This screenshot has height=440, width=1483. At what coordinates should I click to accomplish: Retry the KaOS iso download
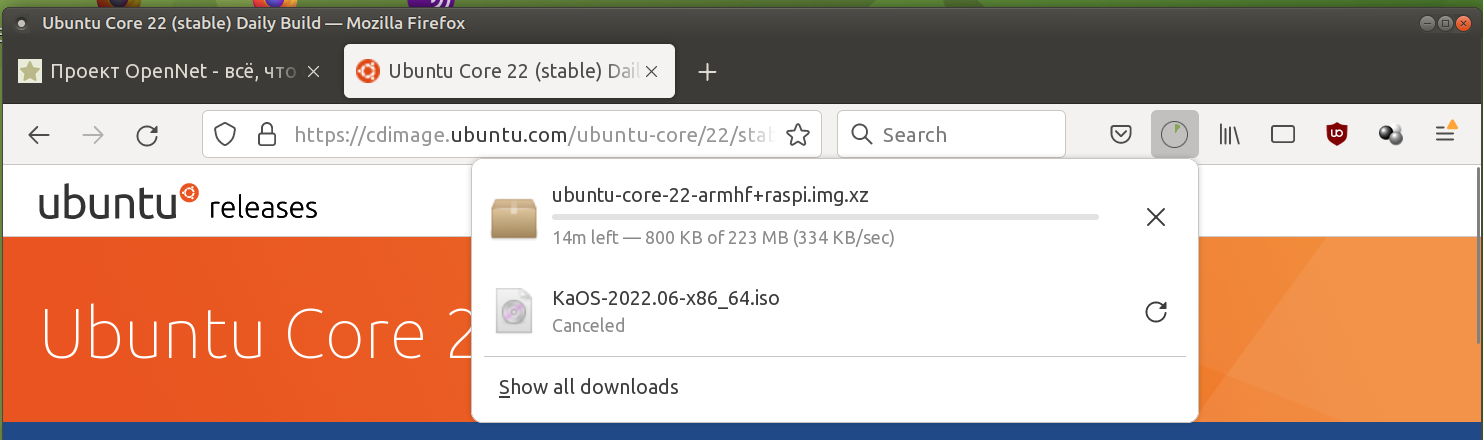(1156, 312)
